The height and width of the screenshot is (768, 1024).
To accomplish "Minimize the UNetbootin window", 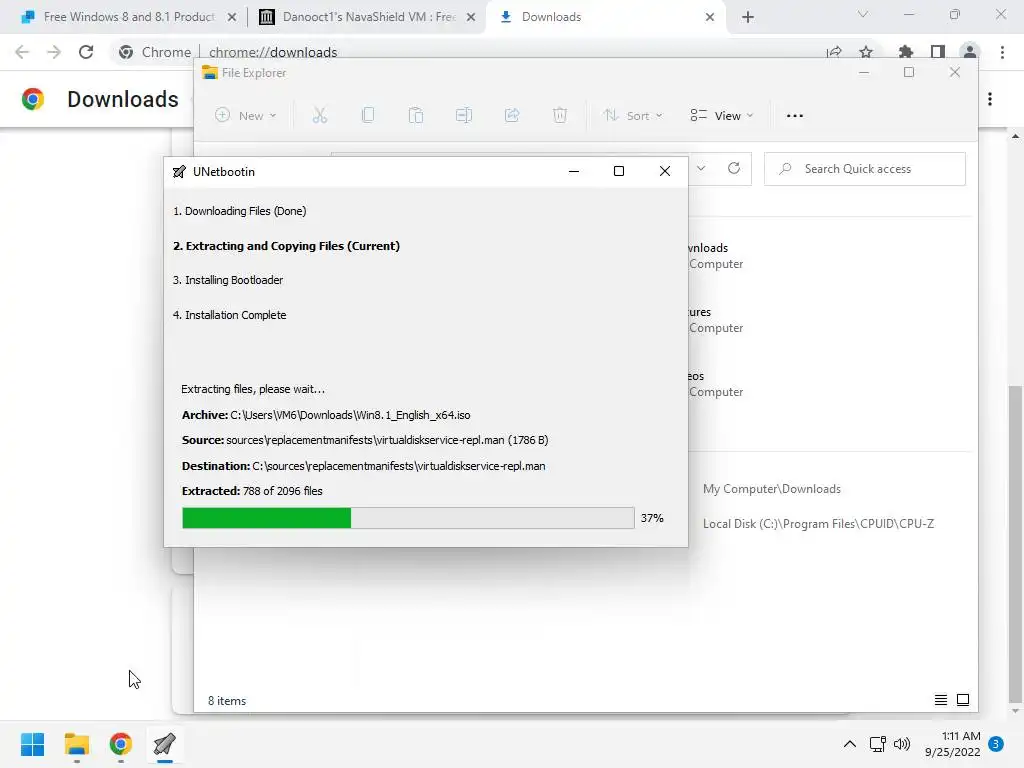I will point(574,171).
